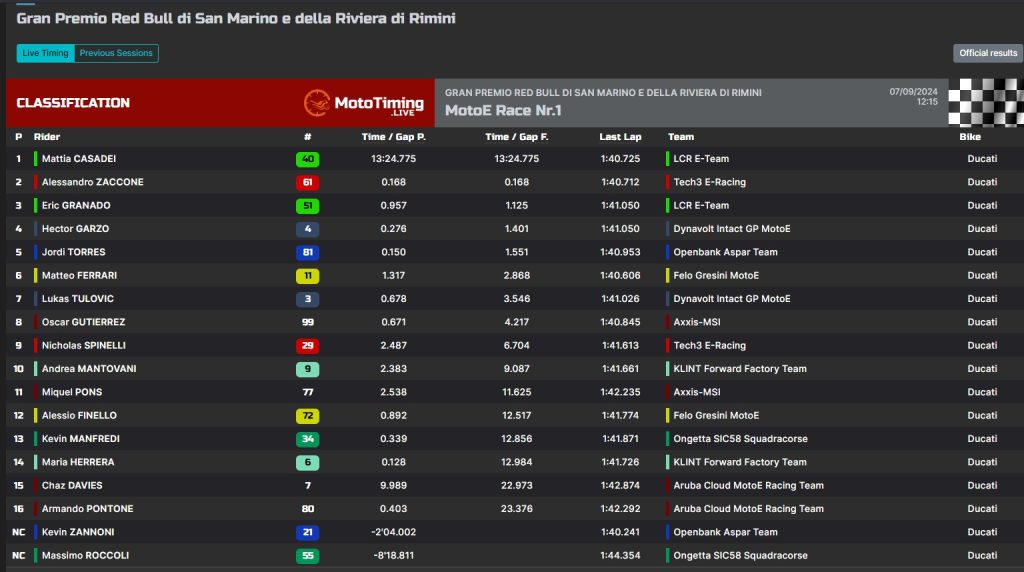Viewport: 1024px width, 572px height.
Task: Click number 99 for Gutierrez
Action: [308, 322]
